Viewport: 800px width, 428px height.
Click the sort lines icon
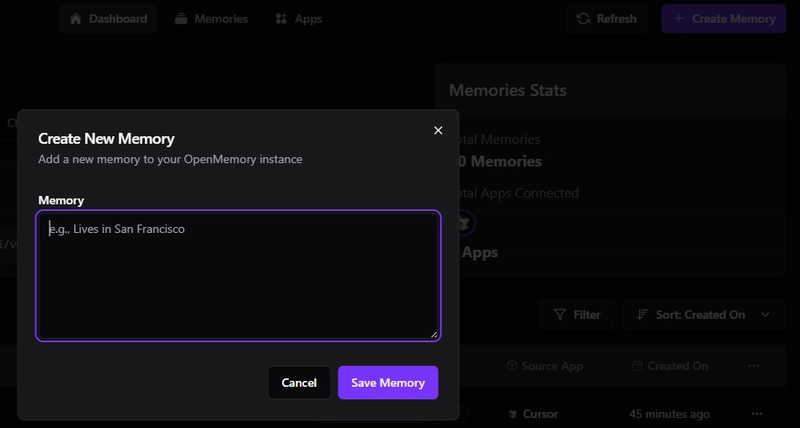pos(642,314)
